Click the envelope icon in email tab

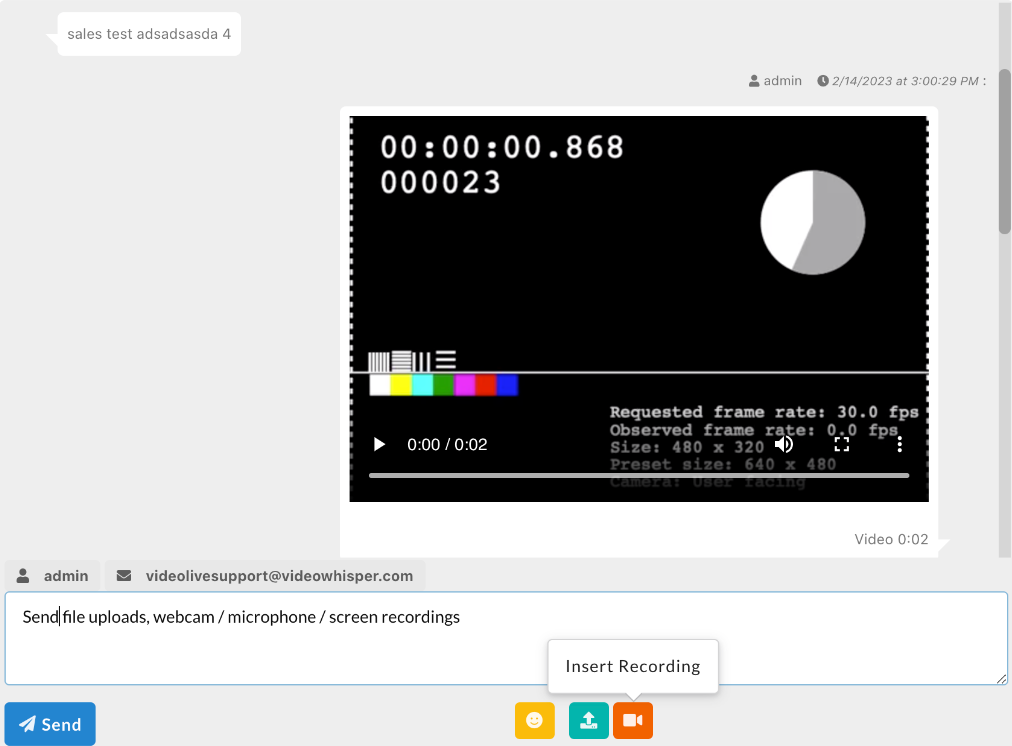click(x=124, y=576)
